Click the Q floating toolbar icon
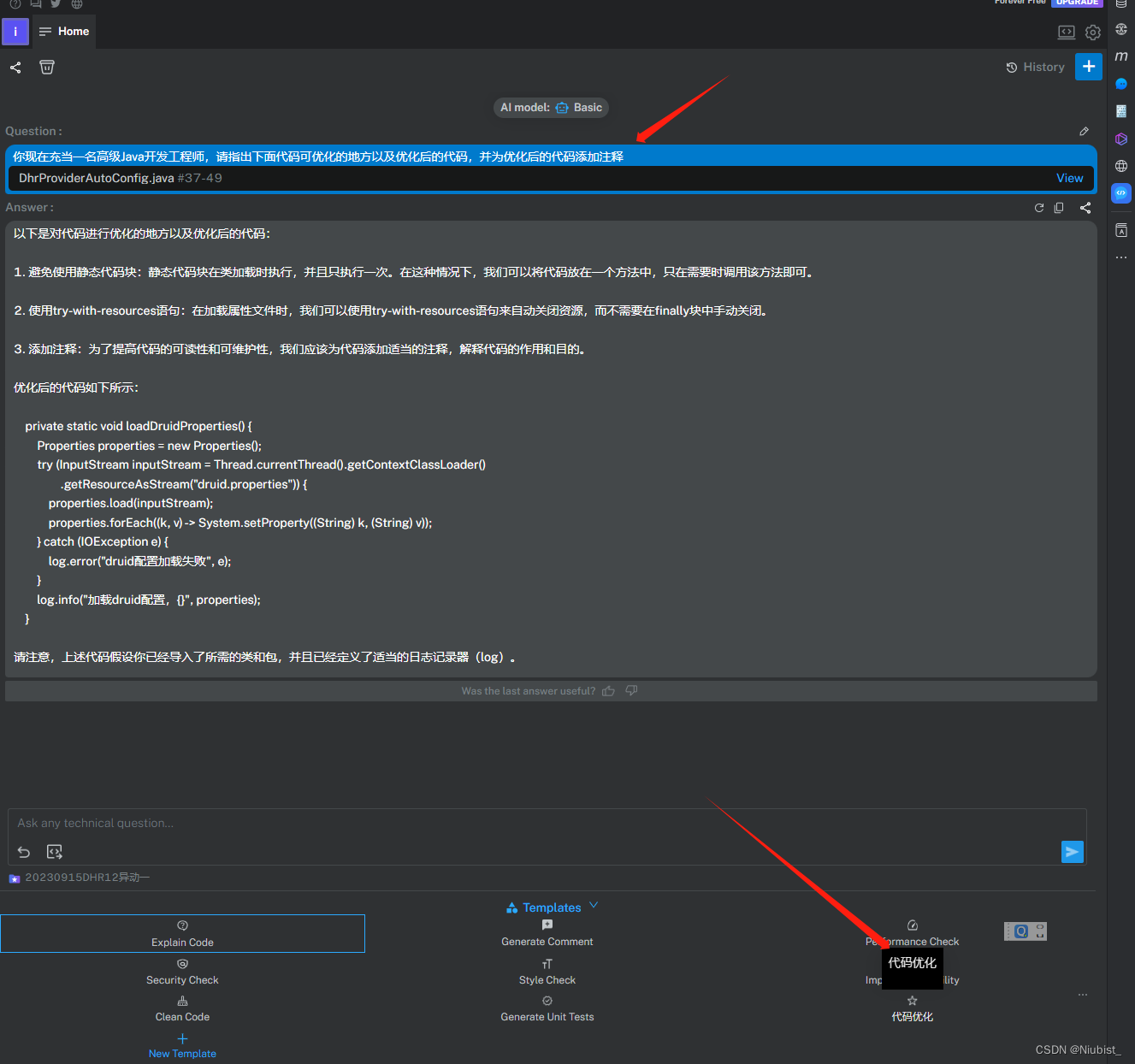This screenshot has height=1064, width=1135. (x=1020, y=931)
